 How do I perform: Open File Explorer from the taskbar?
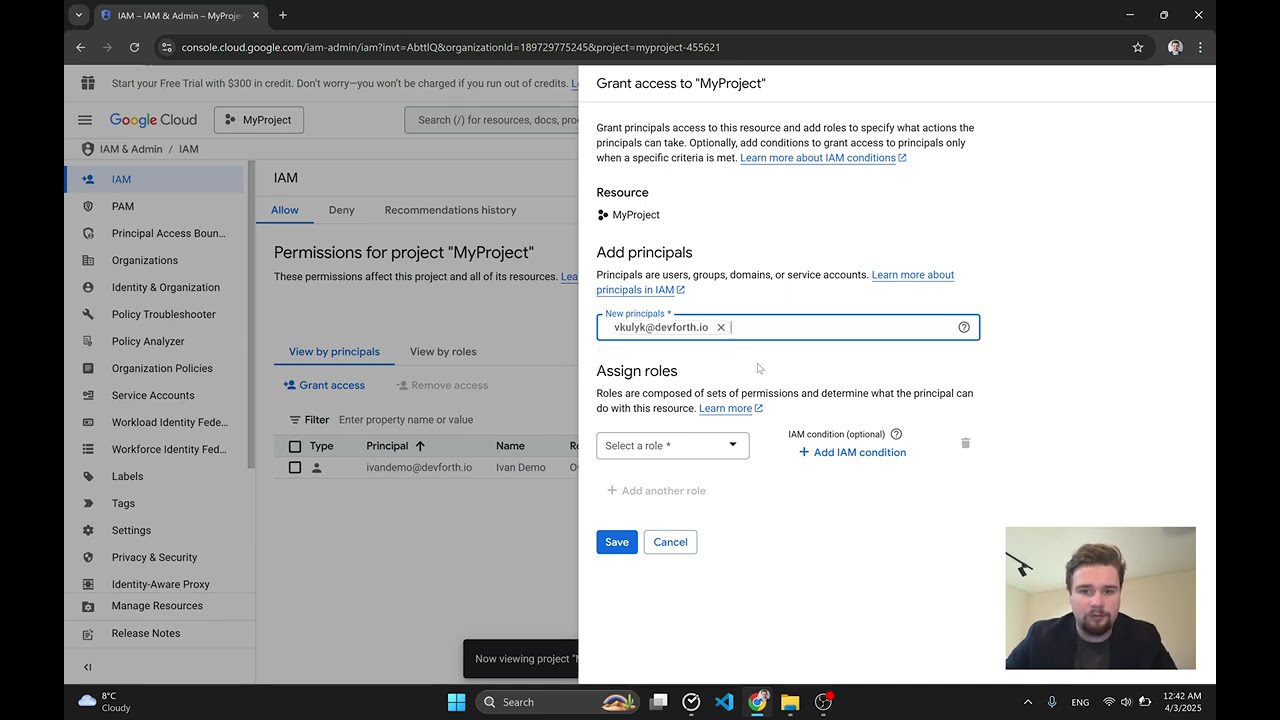pyautogui.click(x=790, y=702)
